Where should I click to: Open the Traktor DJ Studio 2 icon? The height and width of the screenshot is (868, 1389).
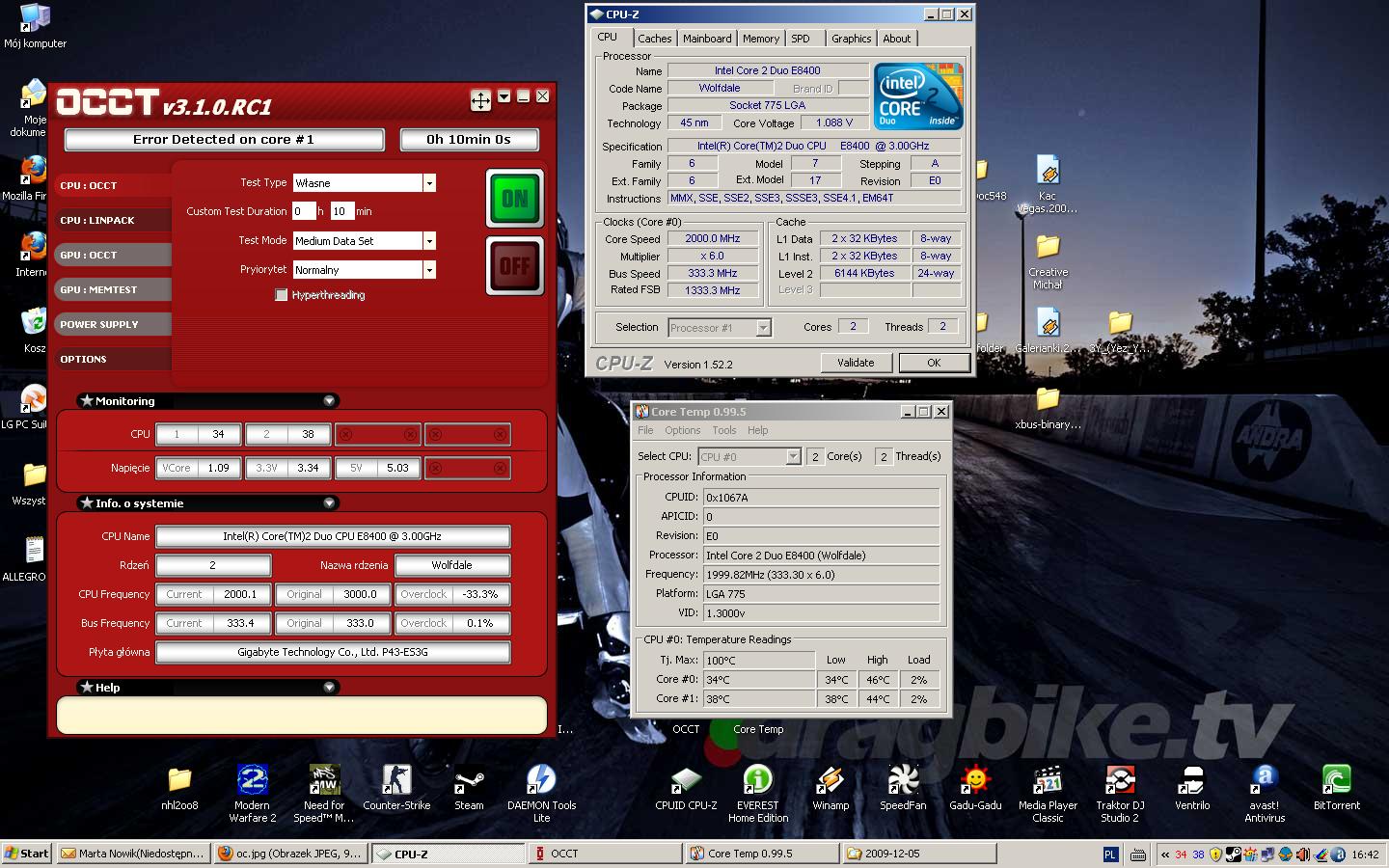click(x=1120, y=793)
